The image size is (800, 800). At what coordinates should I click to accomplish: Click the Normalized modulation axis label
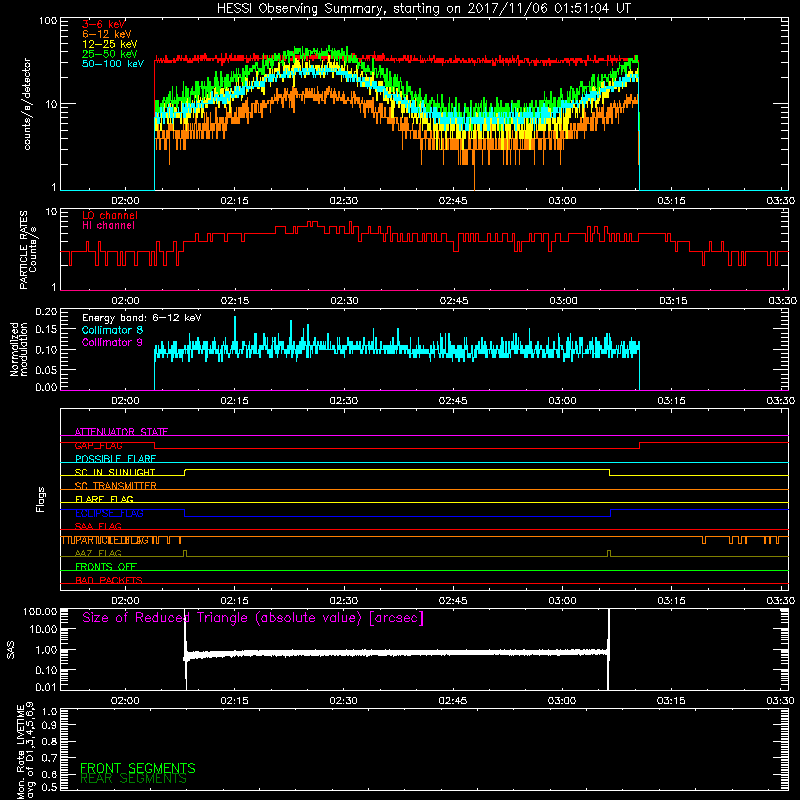point(19,349)
